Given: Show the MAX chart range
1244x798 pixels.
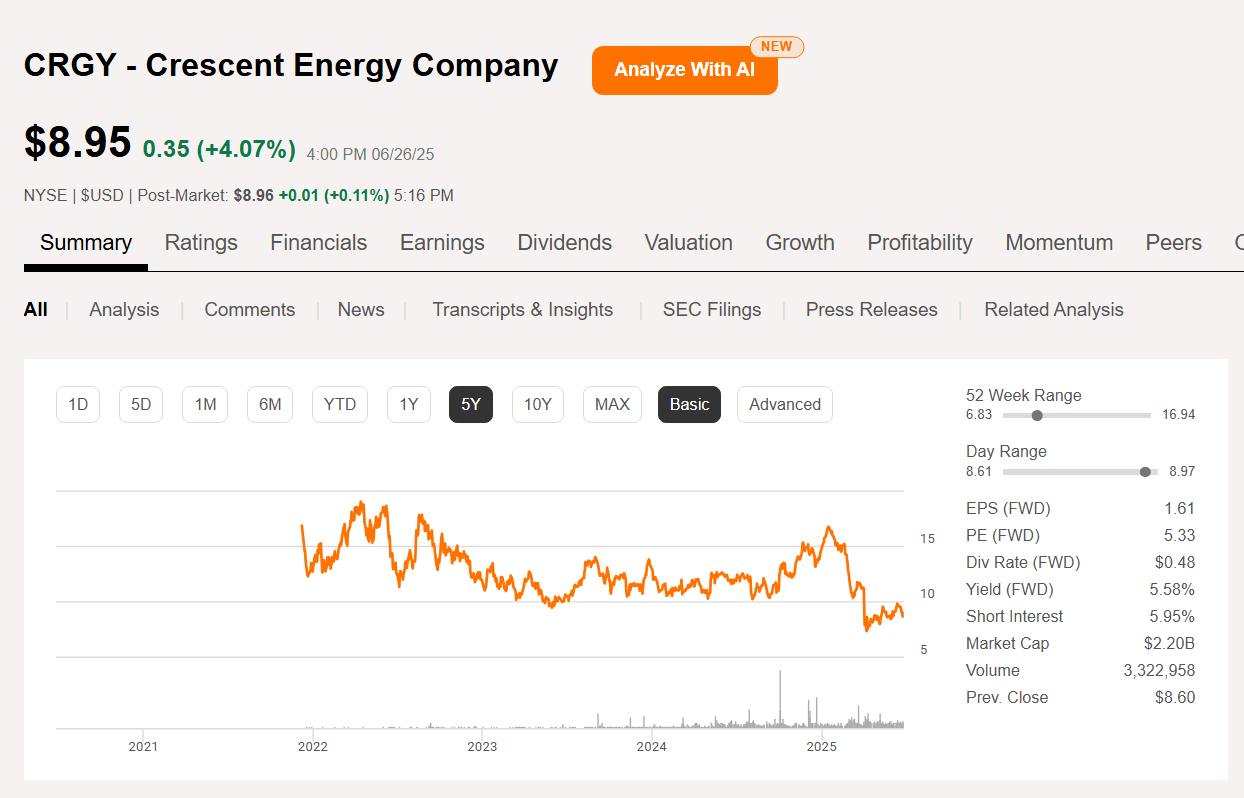Looking at the screenshot, I should coord(611,404).
